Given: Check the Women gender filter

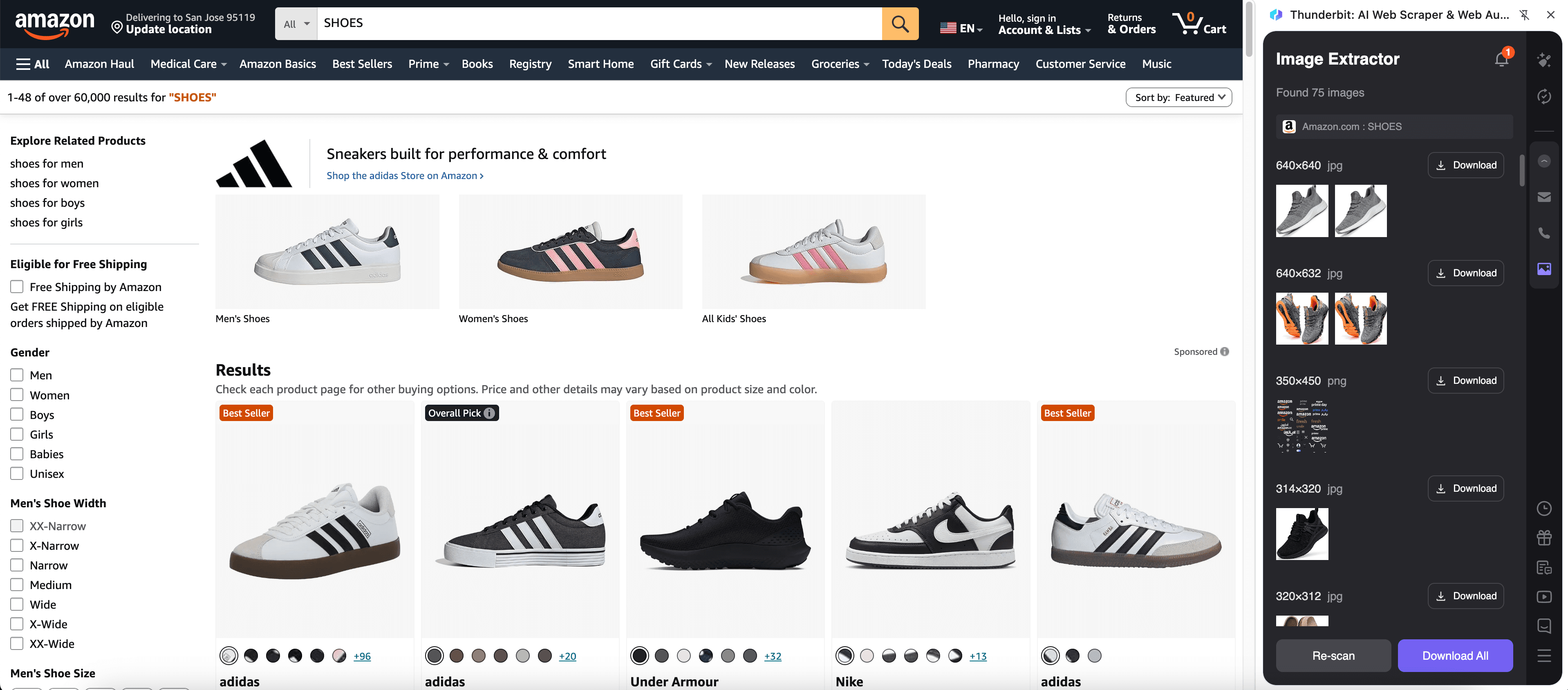Looking at the screenshot, I should point(16,394).
